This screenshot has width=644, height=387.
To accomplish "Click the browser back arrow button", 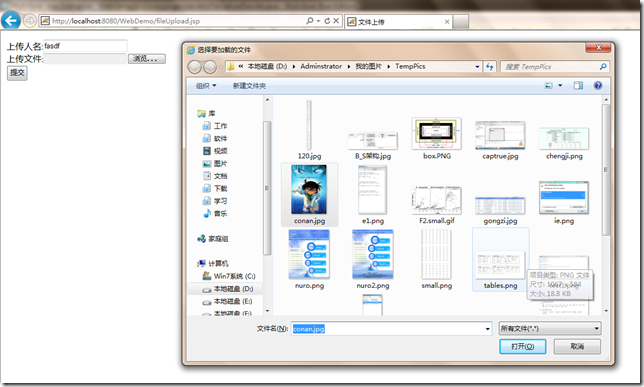I will pos(11,21).
